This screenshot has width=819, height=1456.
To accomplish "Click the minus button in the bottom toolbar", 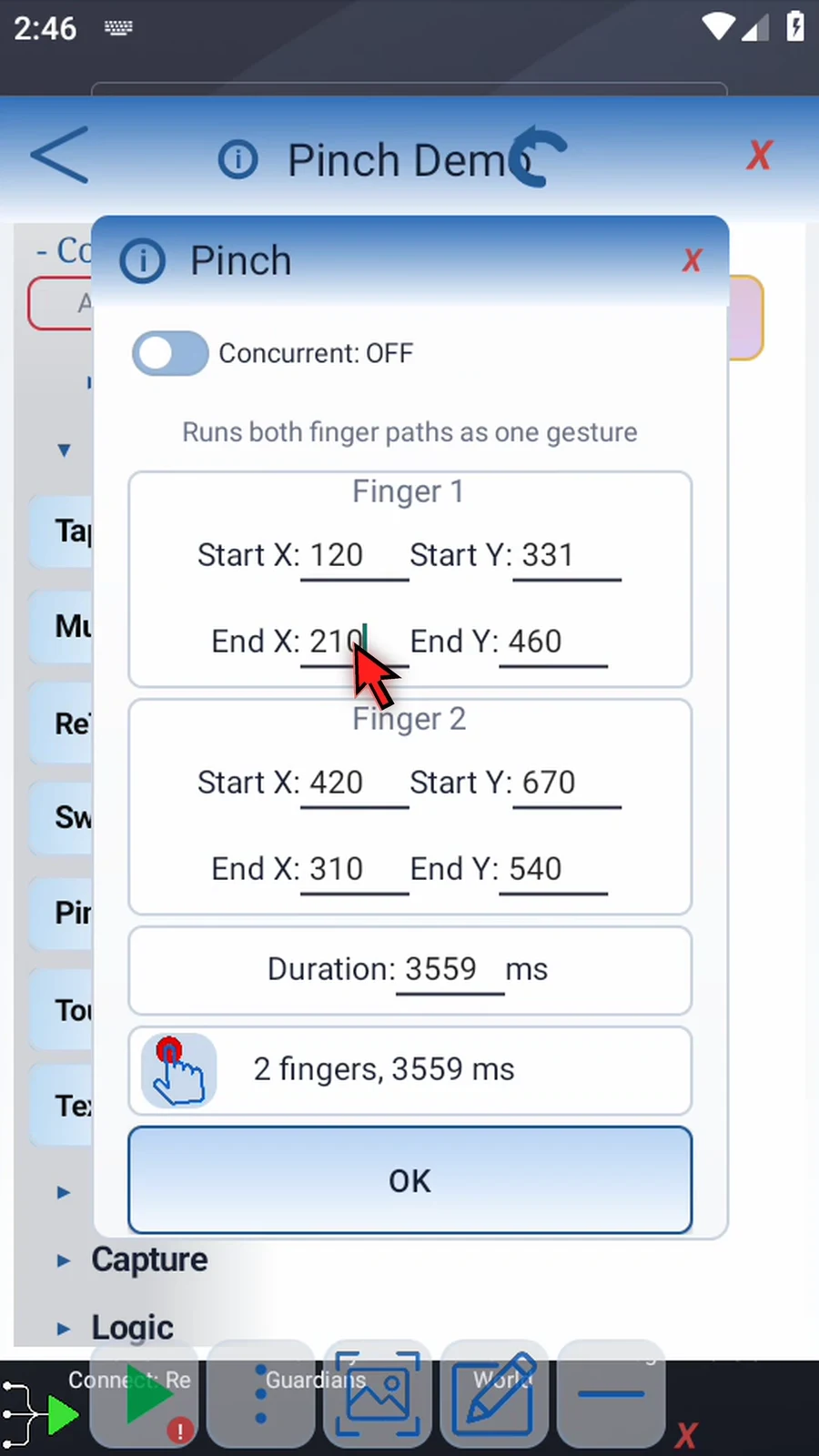I will point(612,1394).
